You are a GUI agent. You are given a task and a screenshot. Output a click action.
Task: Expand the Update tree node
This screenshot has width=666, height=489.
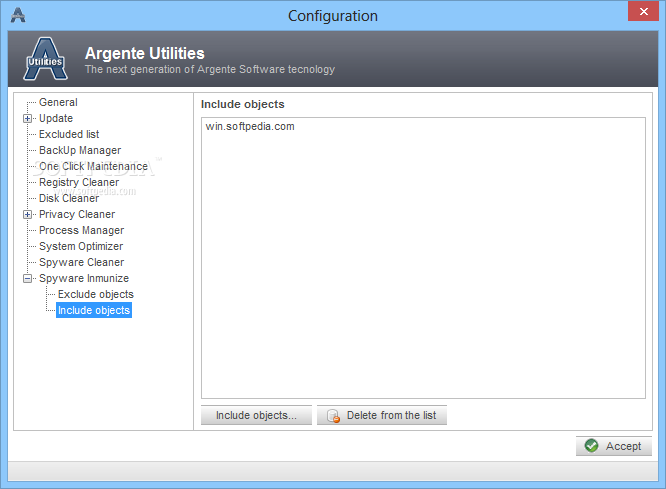[x=27, y=119]
